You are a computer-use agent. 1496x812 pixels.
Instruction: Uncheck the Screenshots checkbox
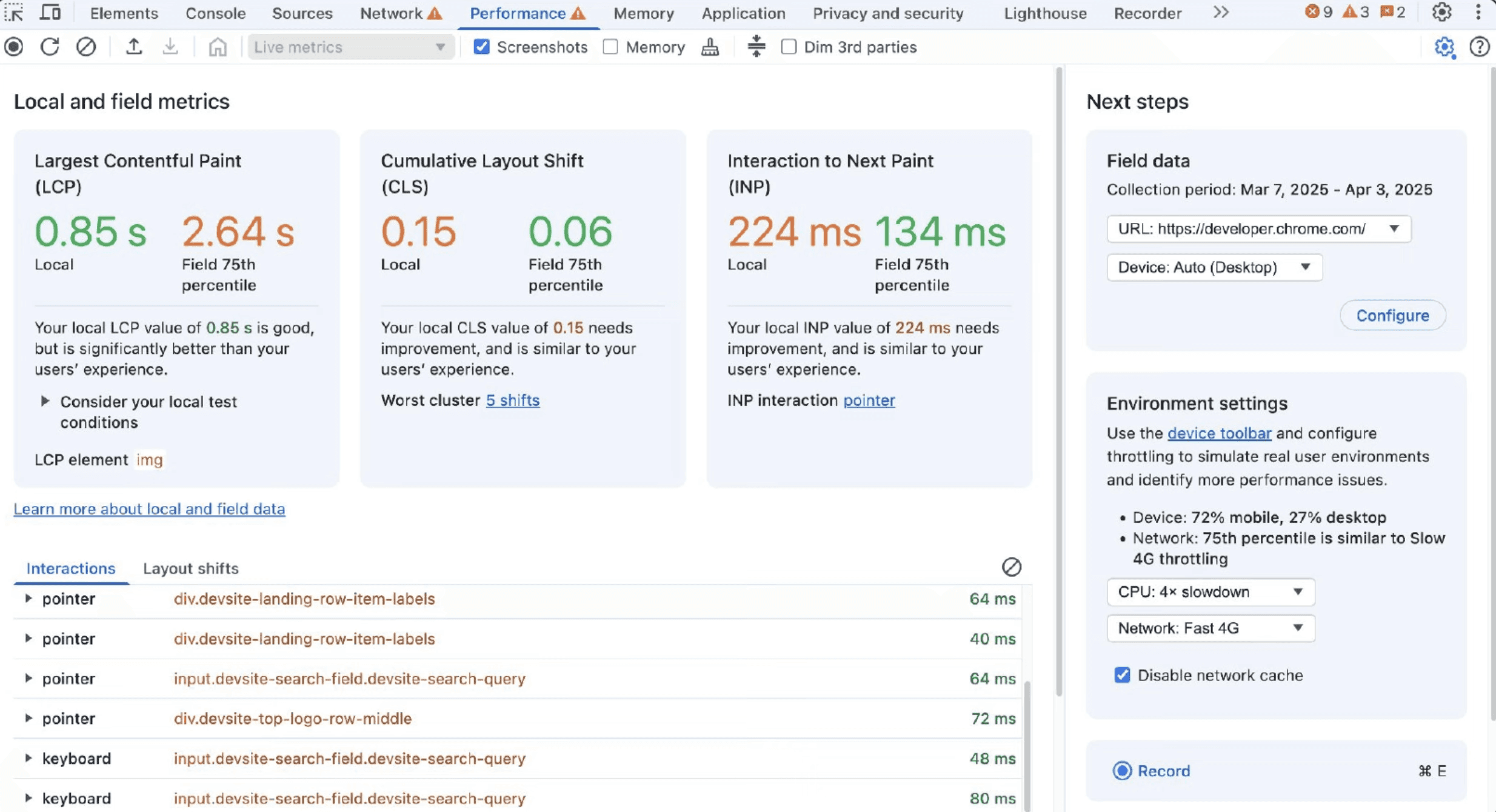click(481, 47)
